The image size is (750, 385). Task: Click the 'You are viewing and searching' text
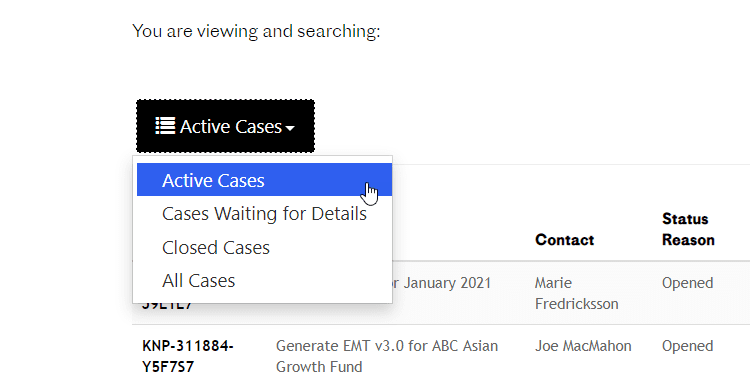coord(256,31)
